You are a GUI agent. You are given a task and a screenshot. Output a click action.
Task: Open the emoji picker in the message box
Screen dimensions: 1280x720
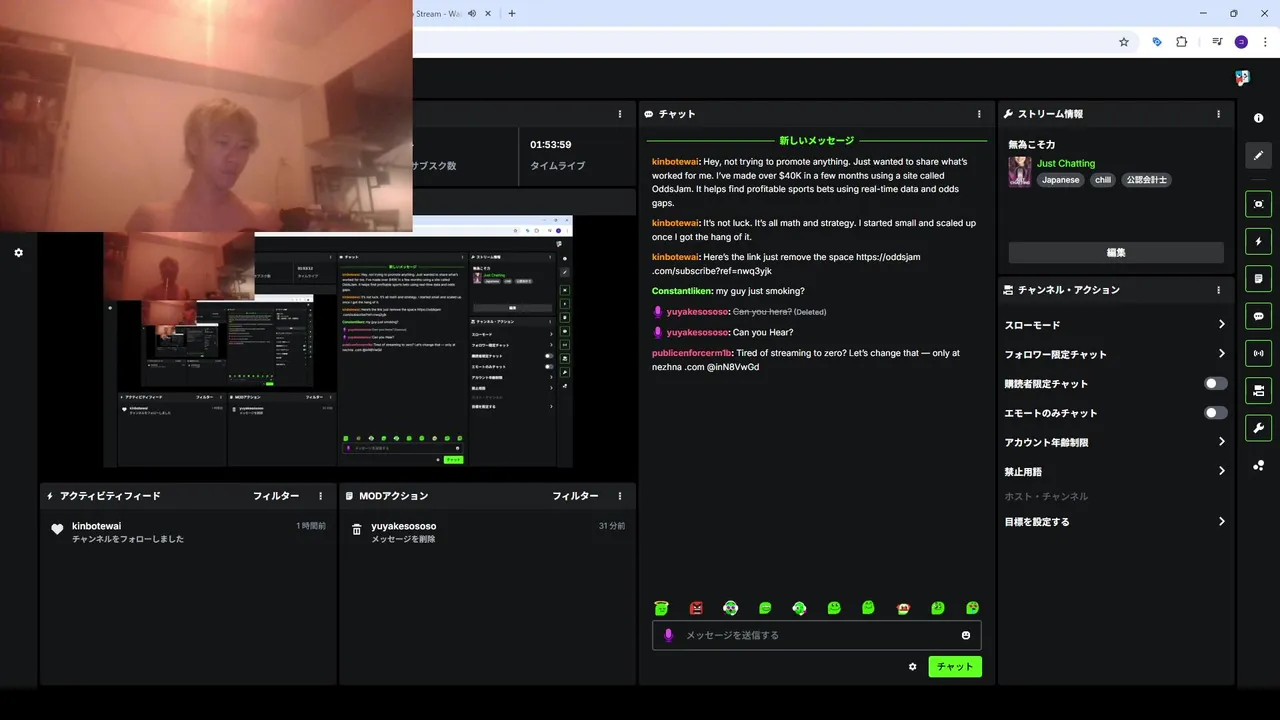click(966, 635)
